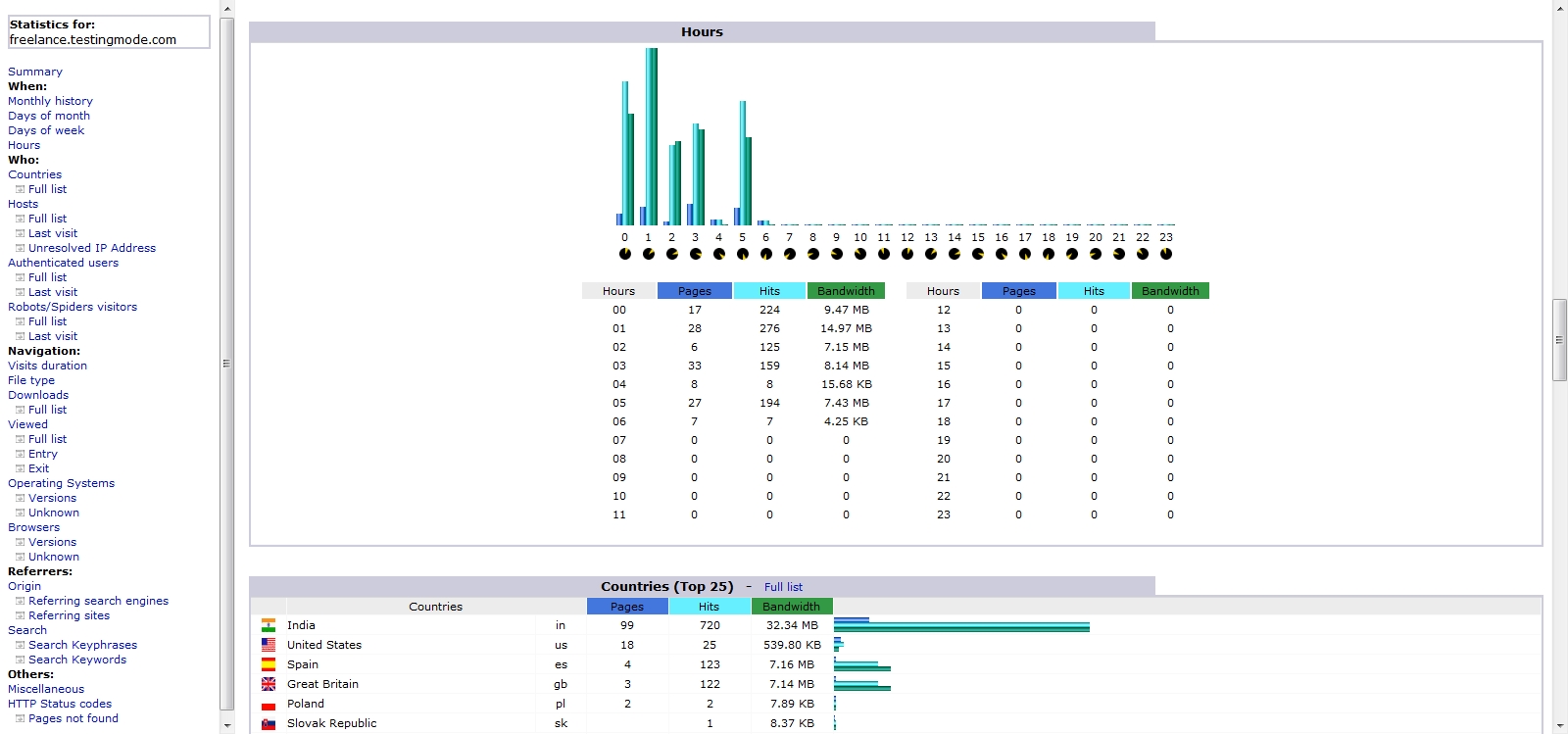Click the list icon beside Entry
Image resolution: width=1568 pixels, height=734 pixels.
(x=20, y=454)
